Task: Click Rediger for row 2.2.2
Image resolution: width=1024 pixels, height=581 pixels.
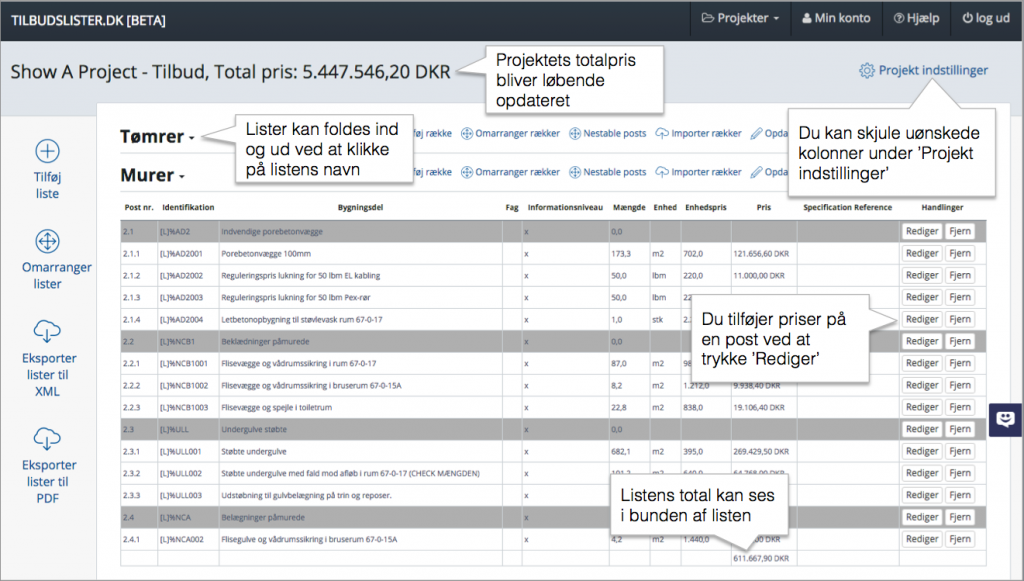Action: (921, 385)
